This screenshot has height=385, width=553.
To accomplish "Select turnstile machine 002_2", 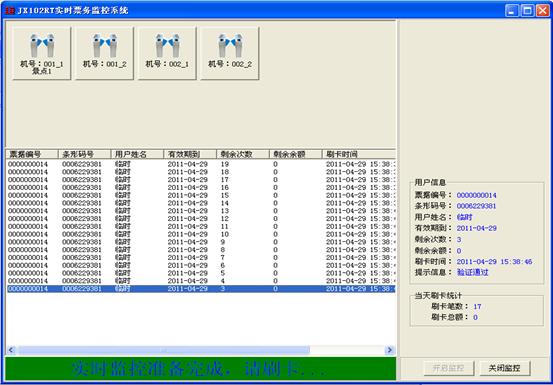I will coord(230,54).
